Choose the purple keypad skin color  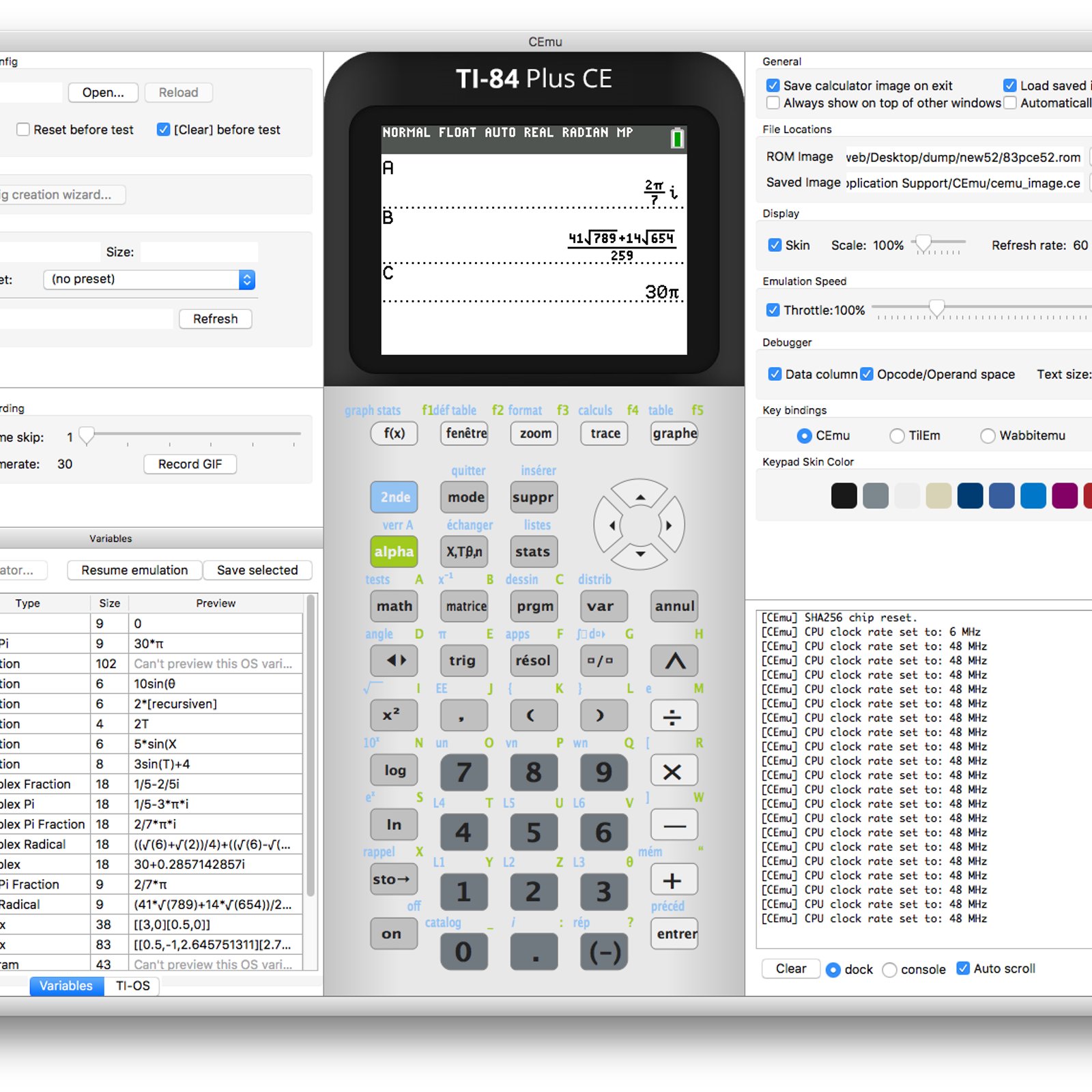1065,495
